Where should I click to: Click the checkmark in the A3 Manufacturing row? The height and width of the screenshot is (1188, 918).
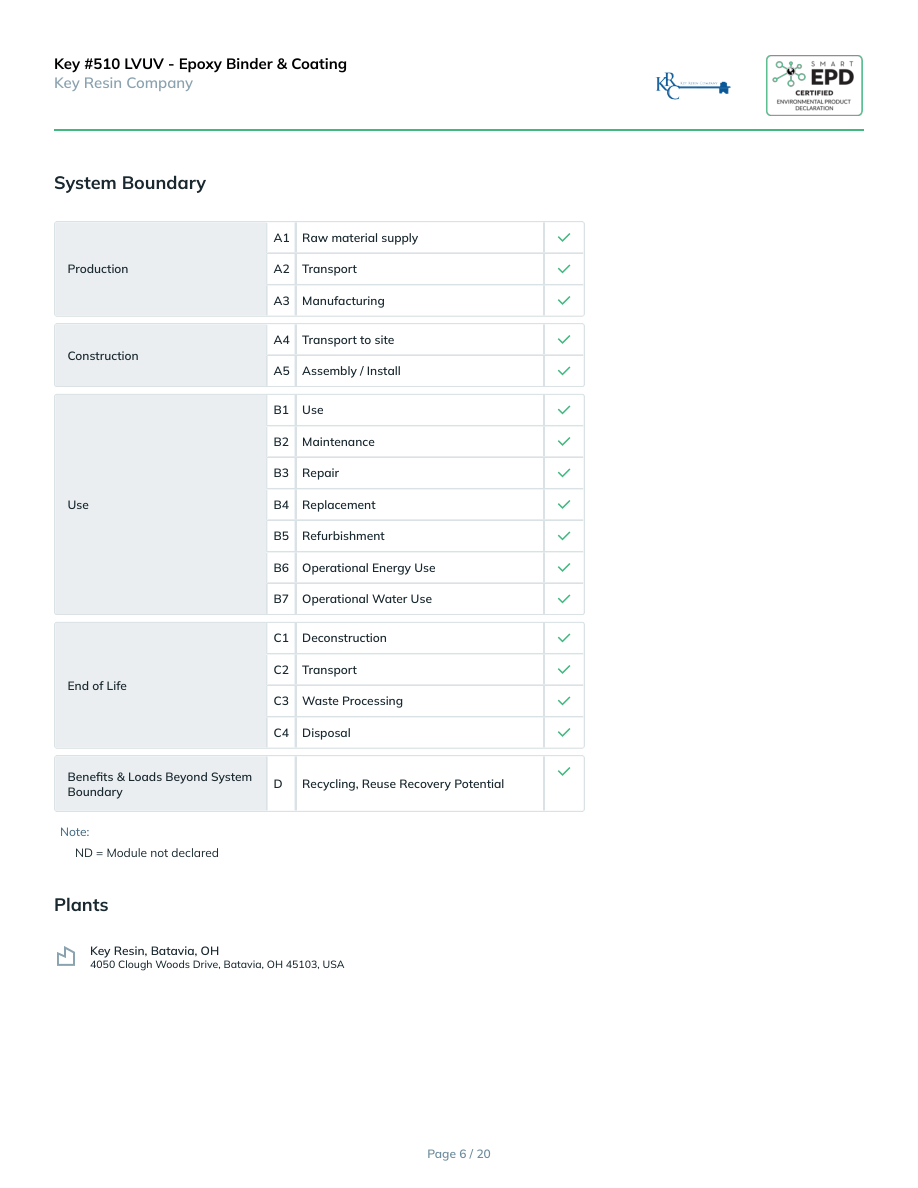[564, 301]
